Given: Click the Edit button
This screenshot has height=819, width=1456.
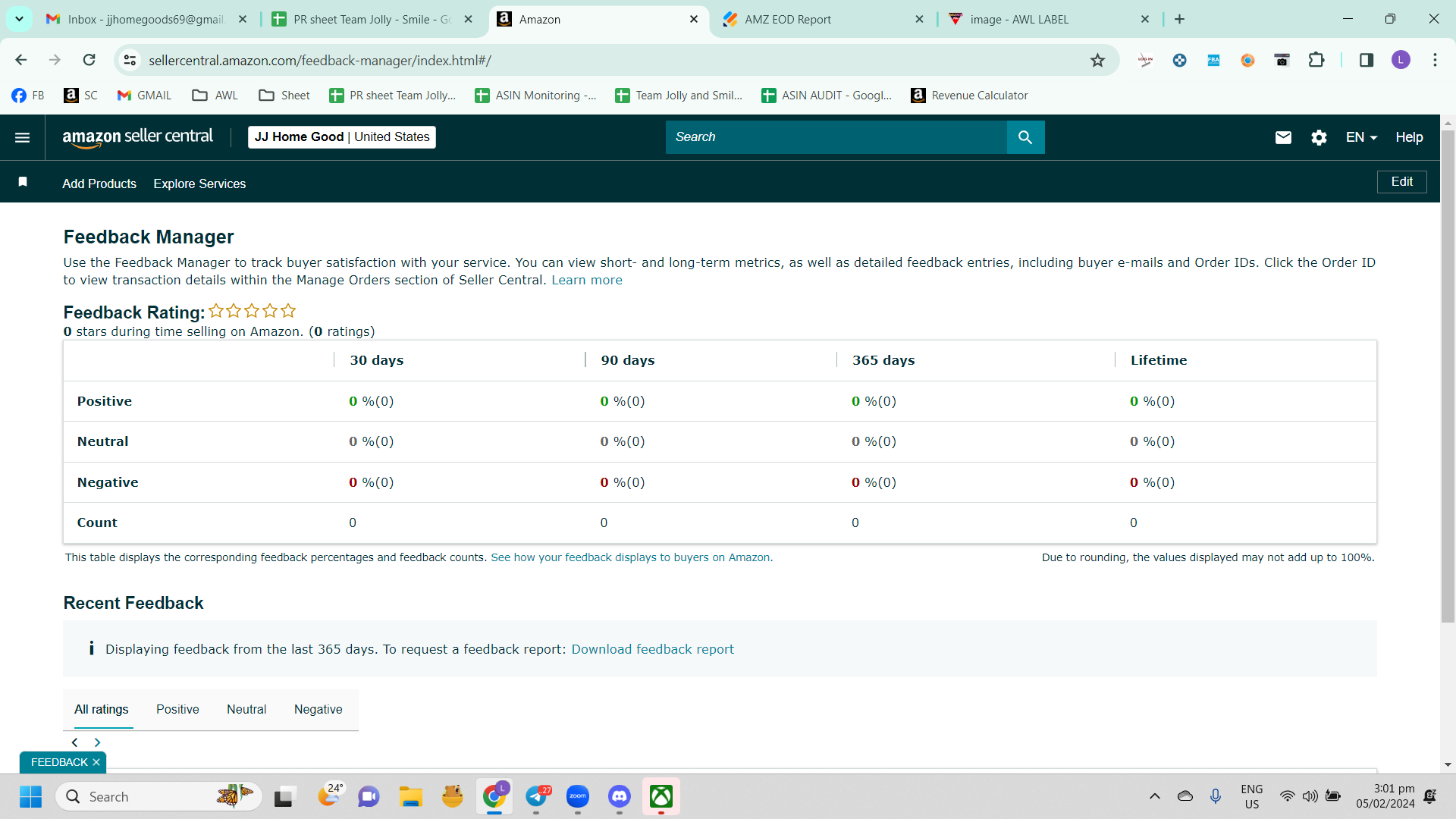Looking at the screenshot, I should pos(1401,182).
